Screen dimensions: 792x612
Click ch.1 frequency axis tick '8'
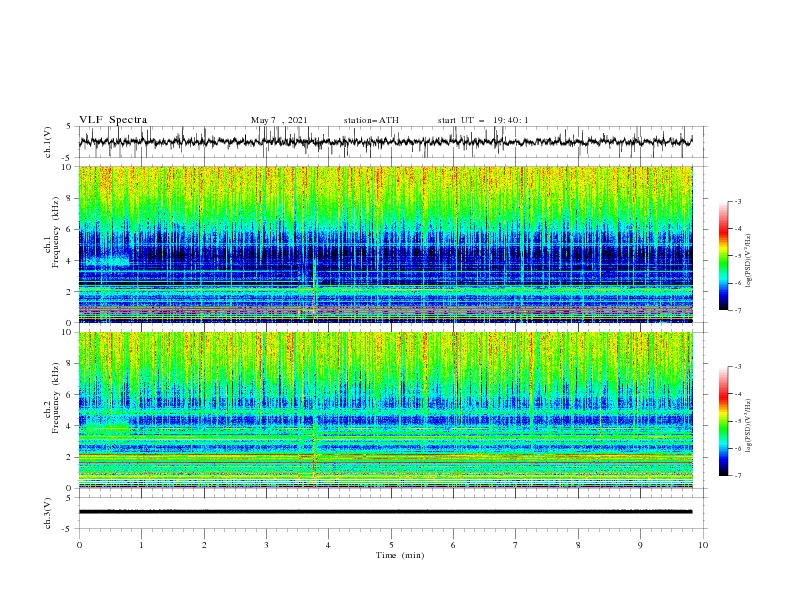coord(70,198)
